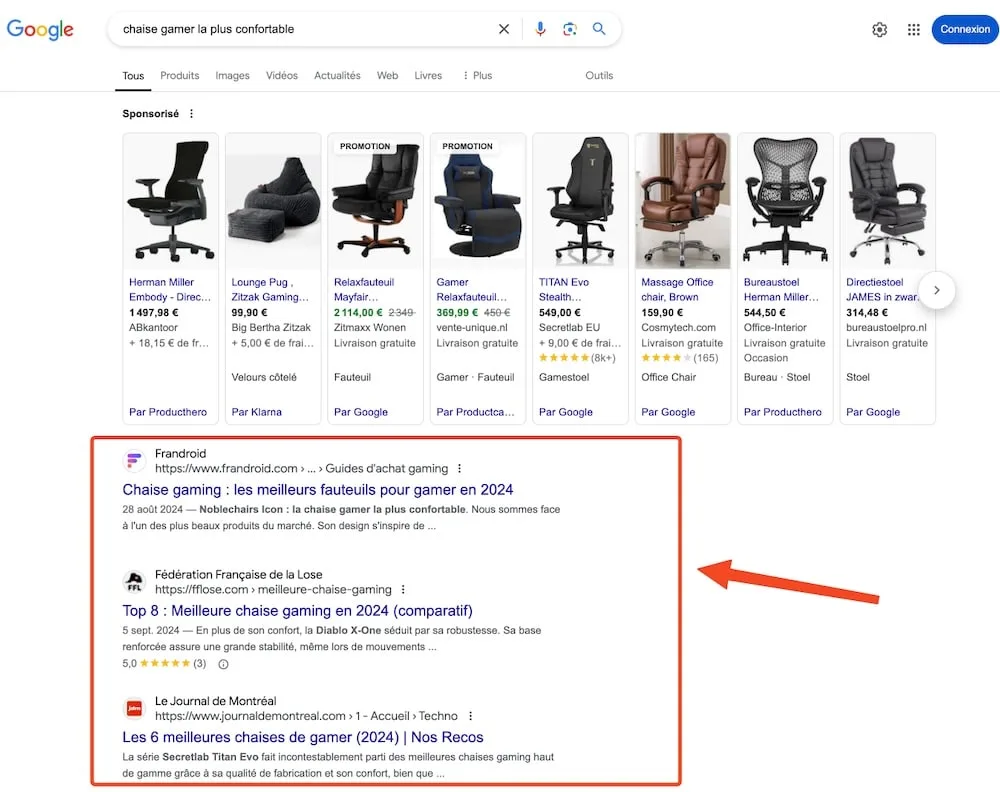
Task: Click the Google logo
Action: click(x=40, y=29)
